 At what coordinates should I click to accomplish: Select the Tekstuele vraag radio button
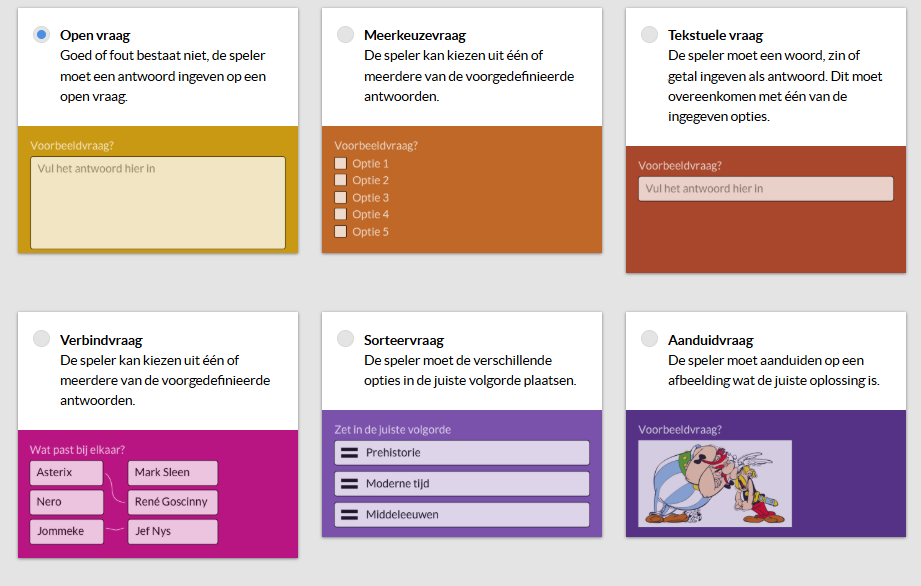(x=649, y=35)
